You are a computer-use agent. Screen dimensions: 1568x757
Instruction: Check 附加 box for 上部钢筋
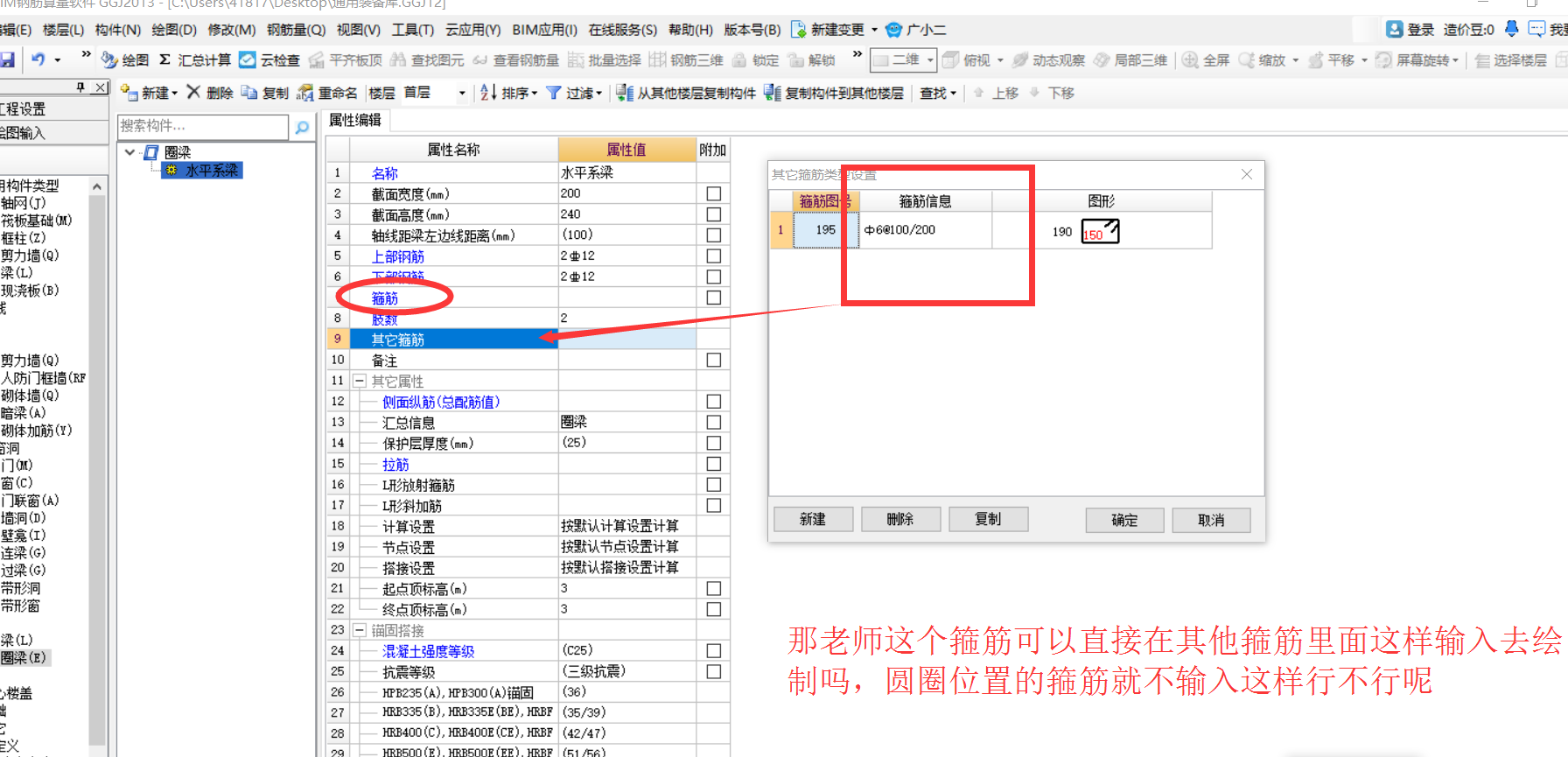pos(714,256)
